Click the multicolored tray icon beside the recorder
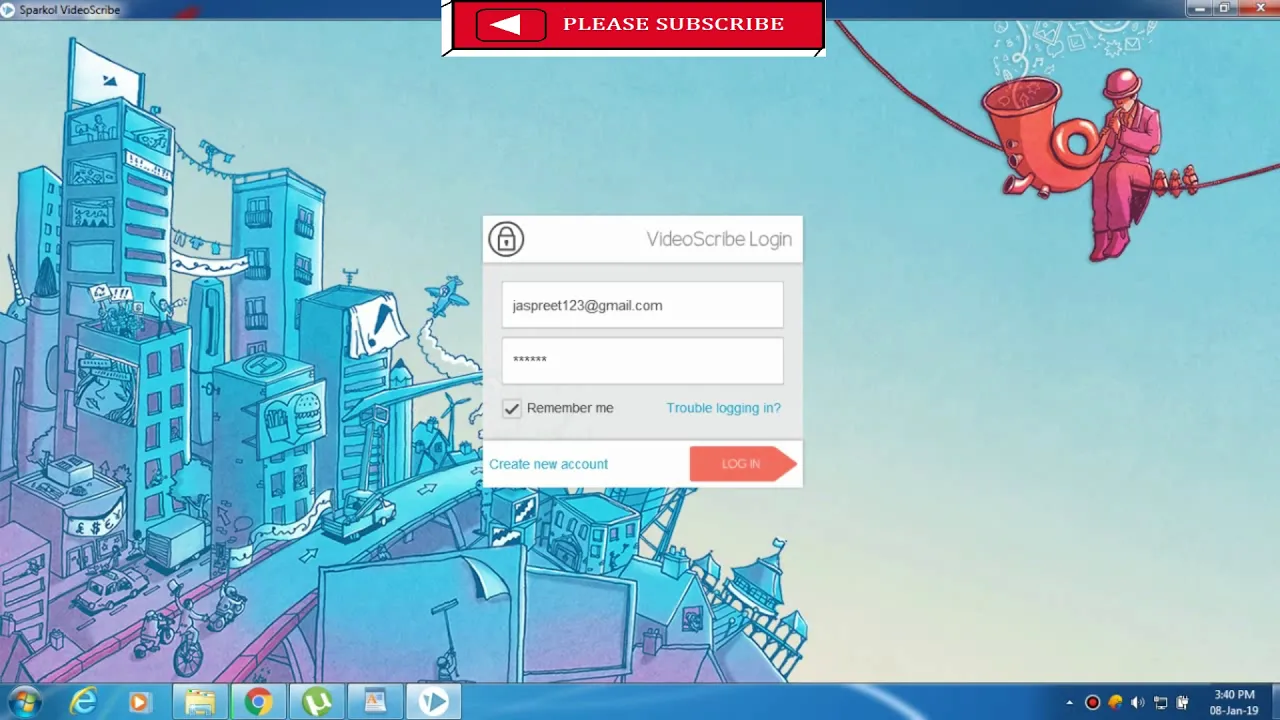The width and height of the screenshot is (1280, 720). pos(1115,703)
